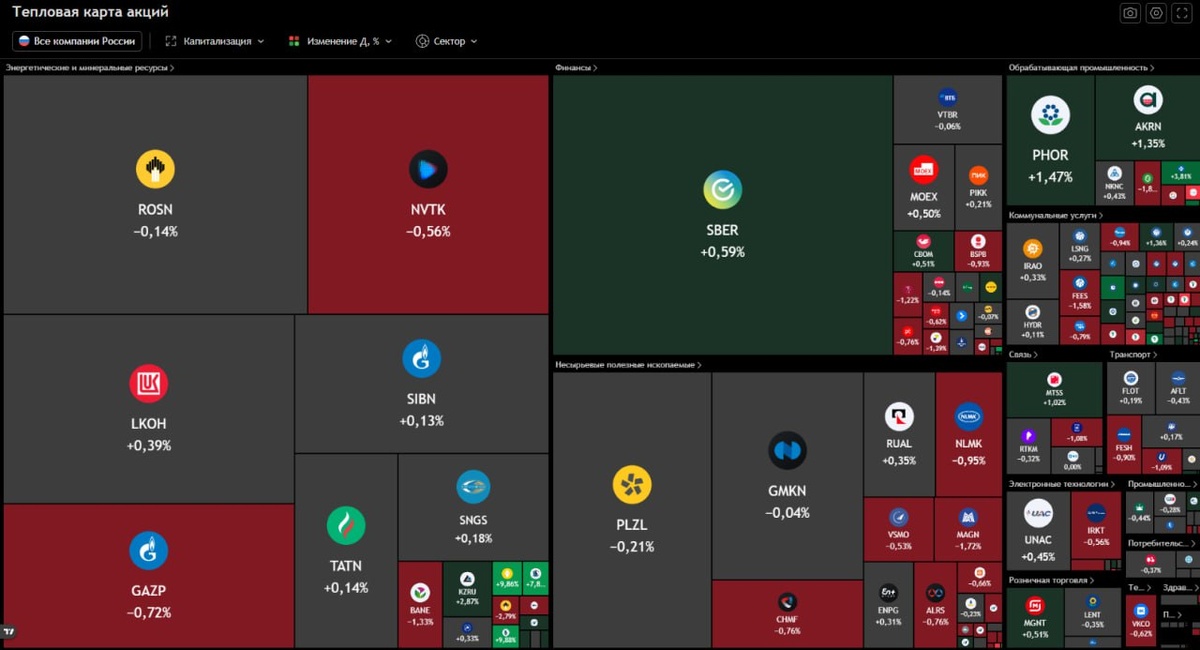
Task: Click the camera snapshot icon
Action: (1130, 13)
